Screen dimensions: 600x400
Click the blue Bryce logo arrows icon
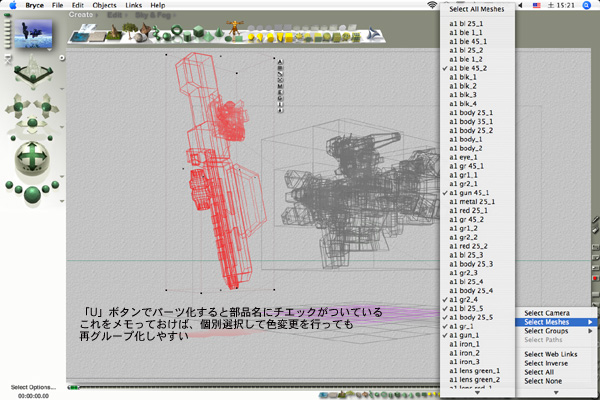[x=374, y=34]
